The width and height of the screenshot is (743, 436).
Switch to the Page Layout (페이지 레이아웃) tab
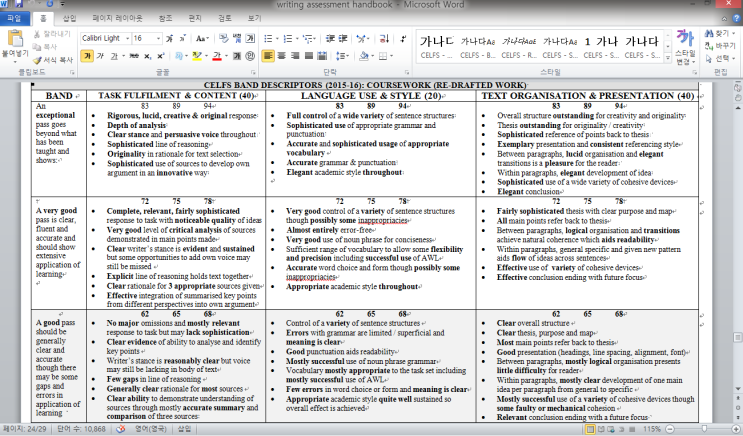(118, 18)
